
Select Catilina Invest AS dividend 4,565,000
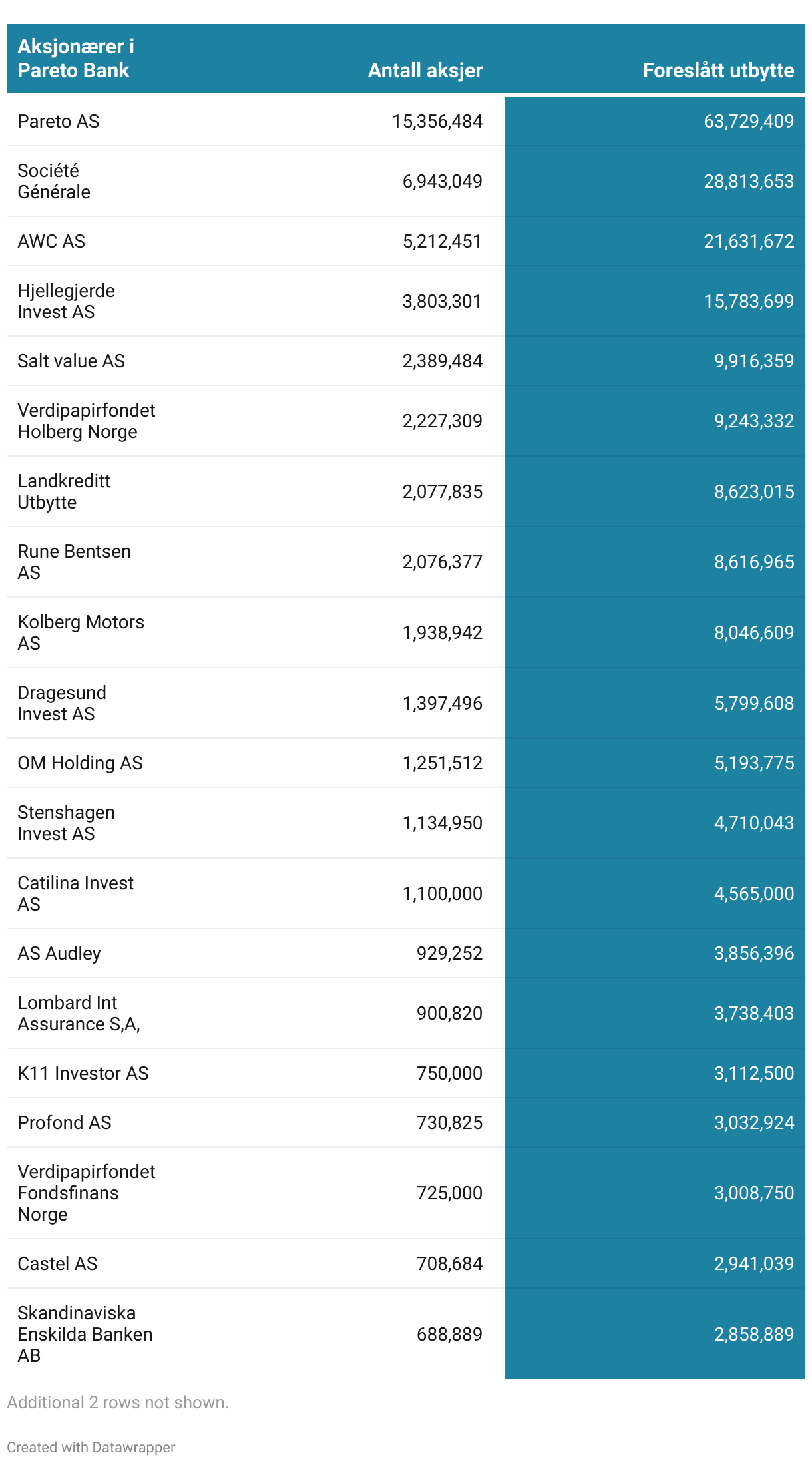coord(754,893)
